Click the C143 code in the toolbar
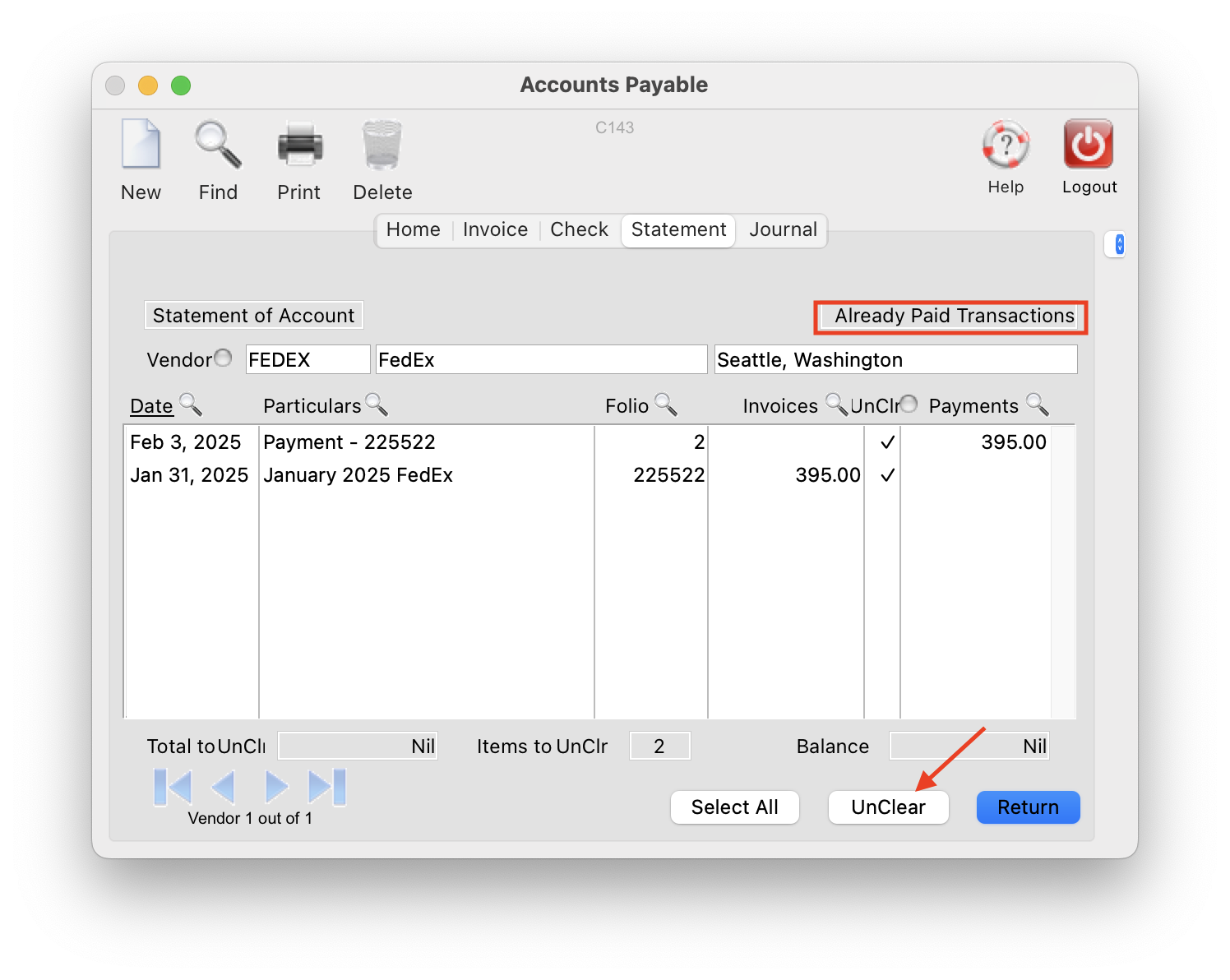1230x980 pixels. [x=615, y=127]
